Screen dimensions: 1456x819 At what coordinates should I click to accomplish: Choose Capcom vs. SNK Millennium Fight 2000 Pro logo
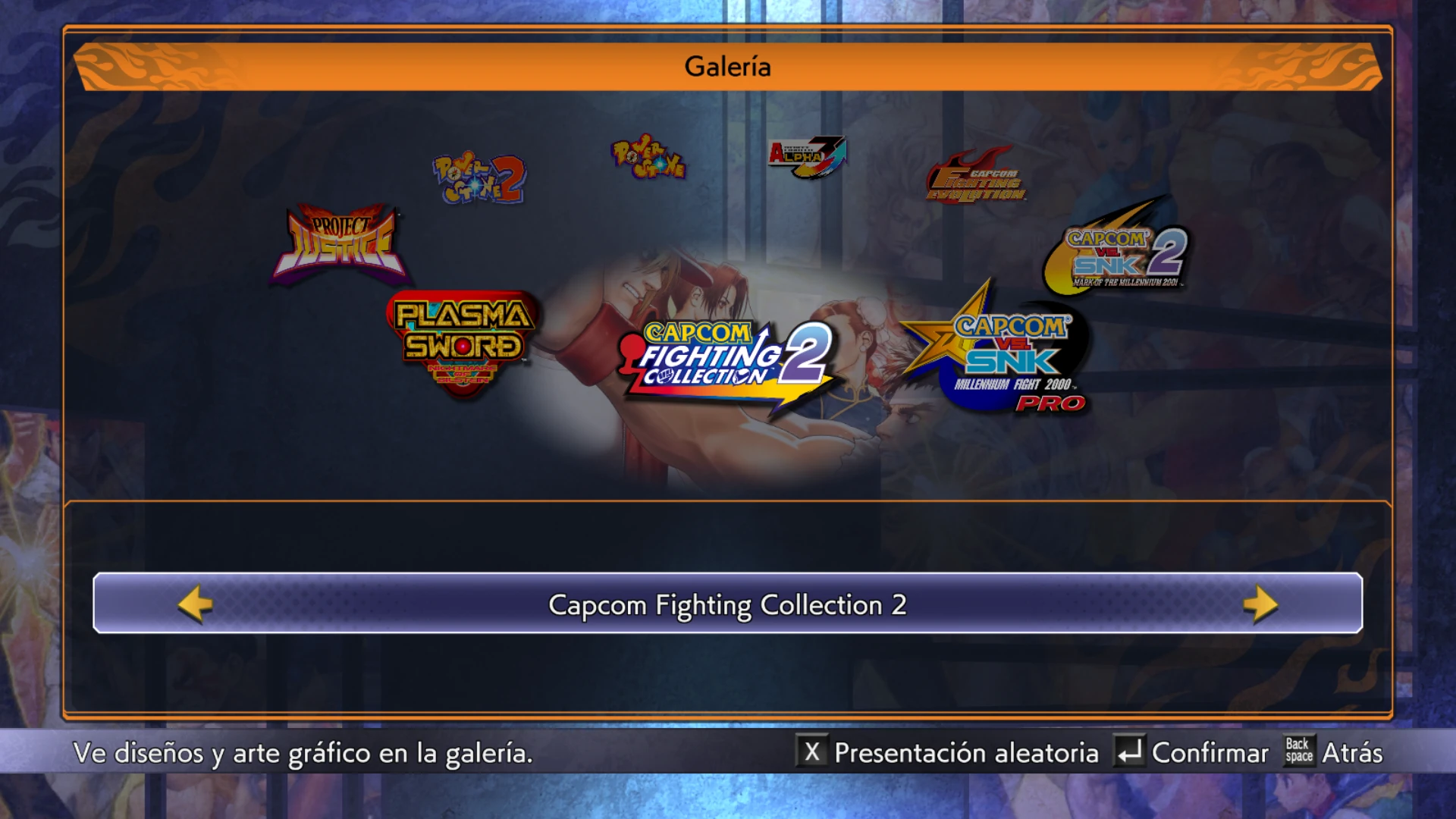pos(996,348)
